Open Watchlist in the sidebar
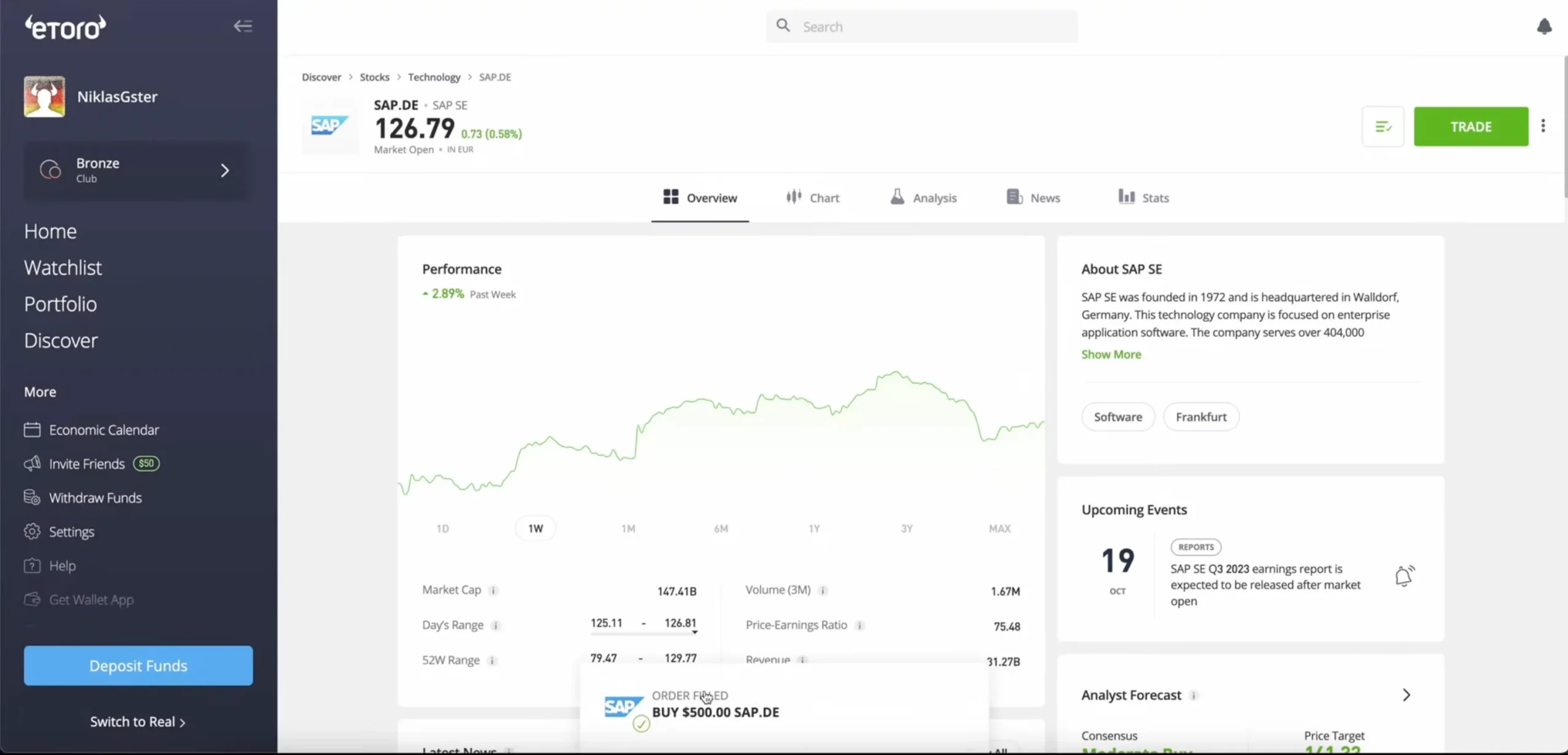1568x755 pixels. [x=63, y=267]
